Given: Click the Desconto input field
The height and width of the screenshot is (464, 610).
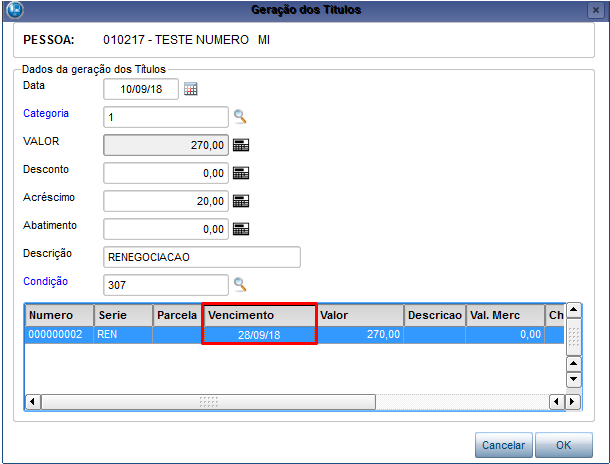Looking at the screenshot, I should pyautogui.click(x=166, y=173).
